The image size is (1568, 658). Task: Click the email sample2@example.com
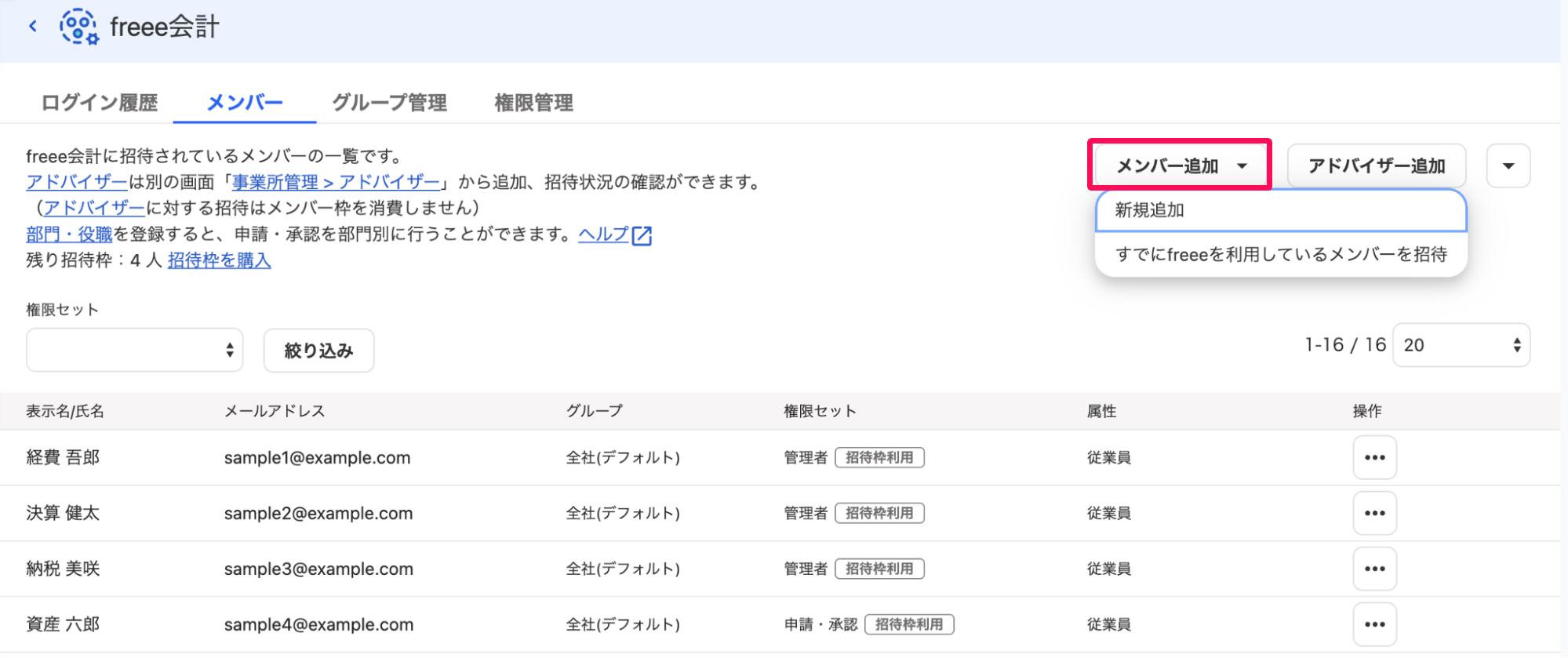coord(318,514)
